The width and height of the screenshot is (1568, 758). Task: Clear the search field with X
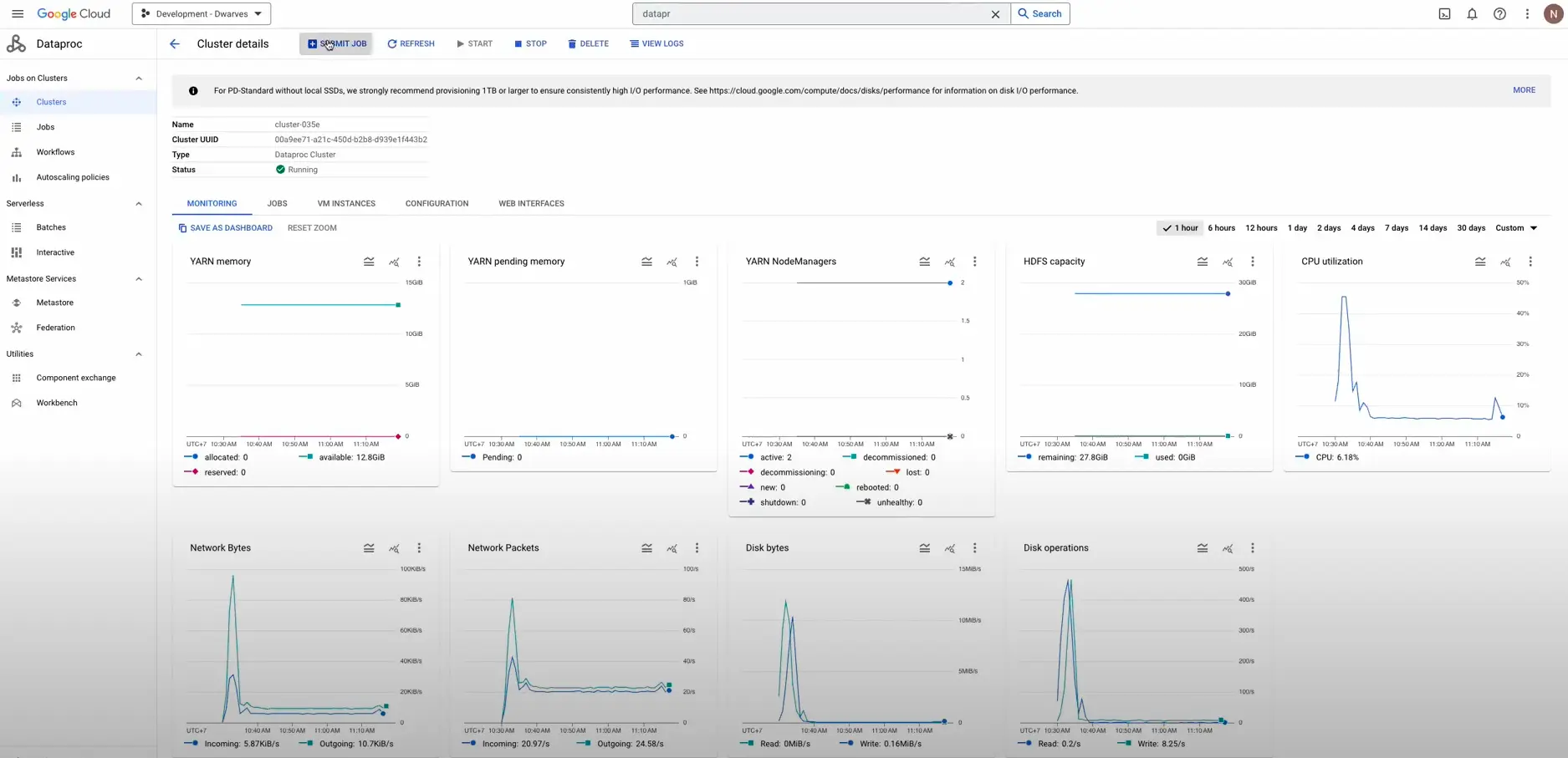pos(995,13)
